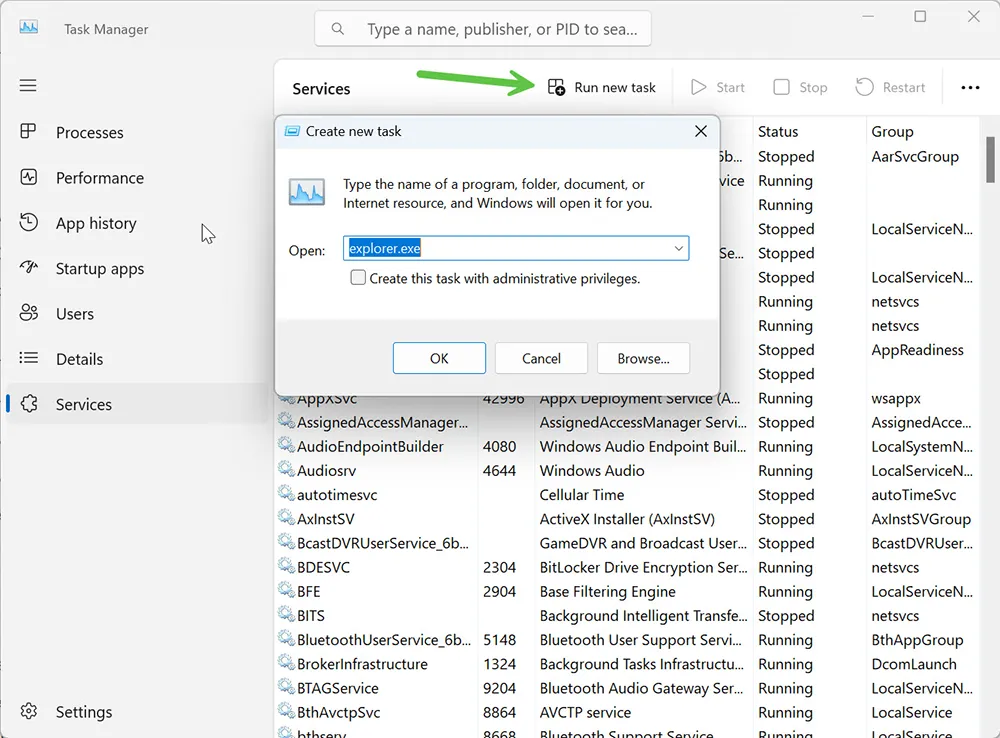Click the Startup apps gauge icon

tap(28, 267)
